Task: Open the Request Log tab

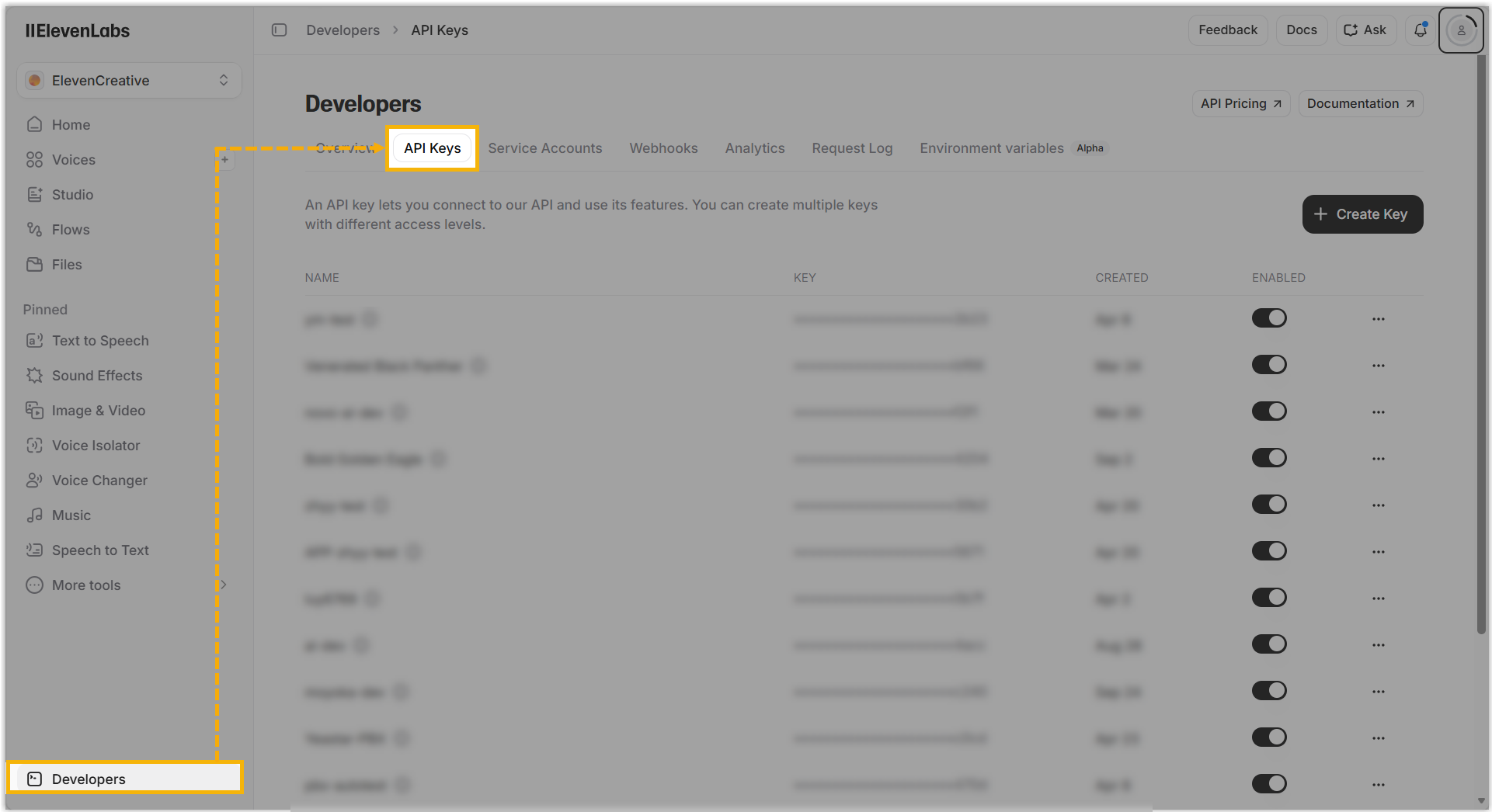Action: 852,148
